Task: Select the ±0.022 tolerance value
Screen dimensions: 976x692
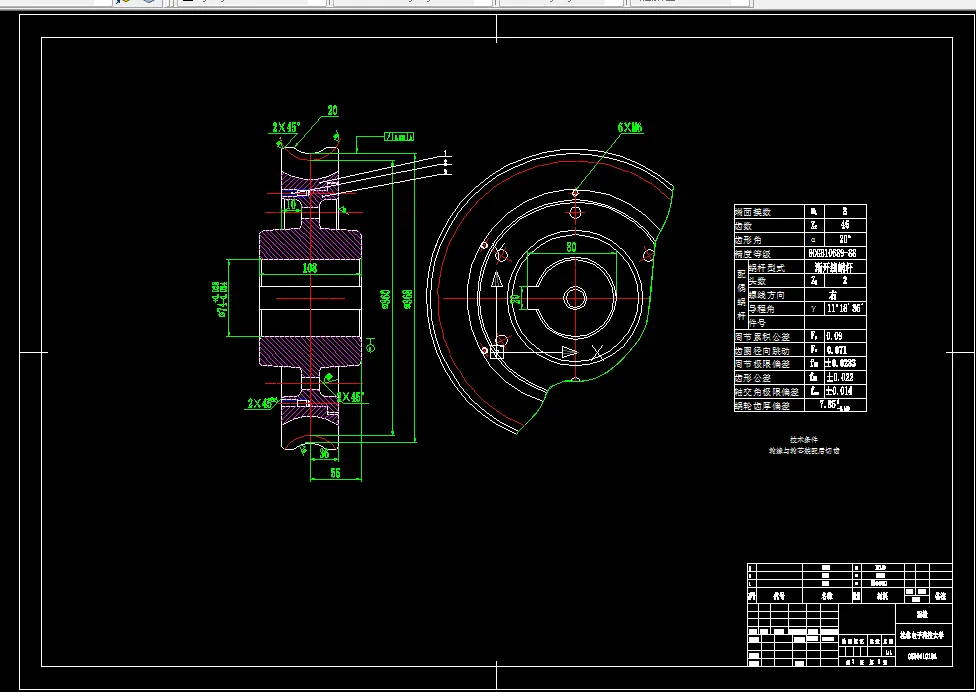Action: [839, 377]
